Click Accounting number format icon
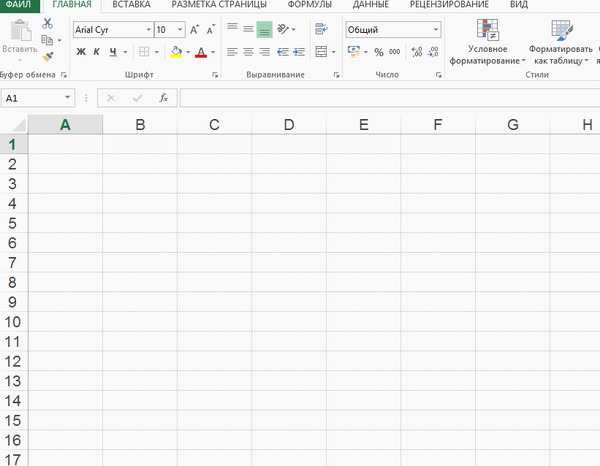This screenshot has height=466, width=600. [x=354, y=52]
